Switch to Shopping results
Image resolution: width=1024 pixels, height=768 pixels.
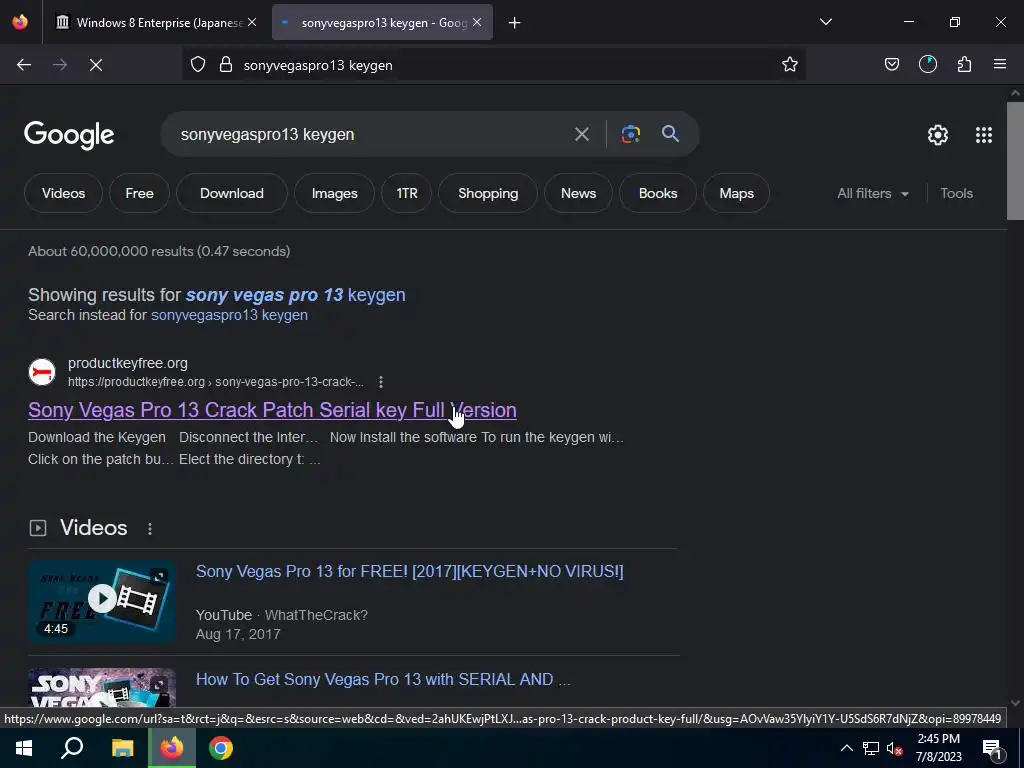(488, 193)
